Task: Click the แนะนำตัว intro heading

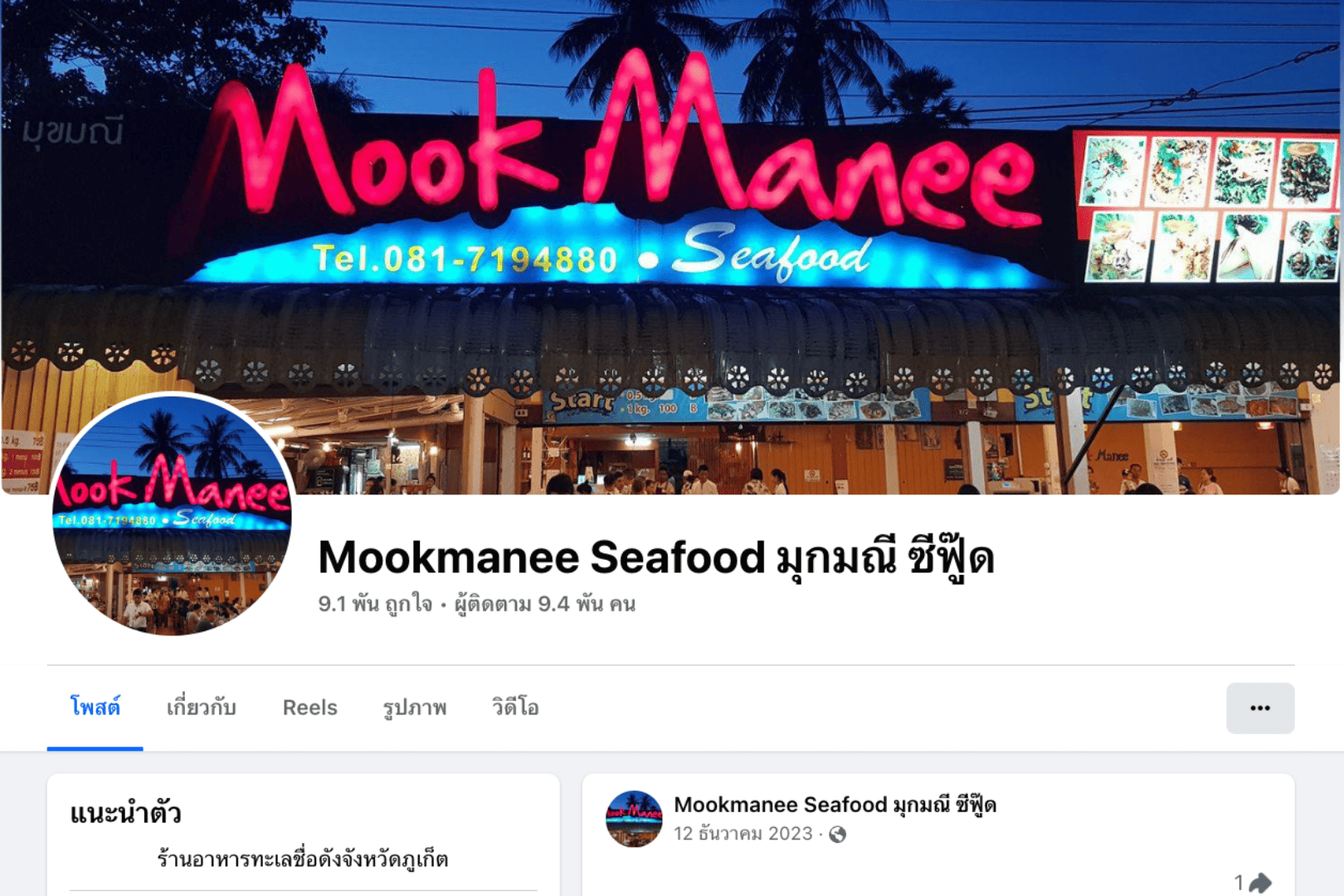Action: [125, 813]
